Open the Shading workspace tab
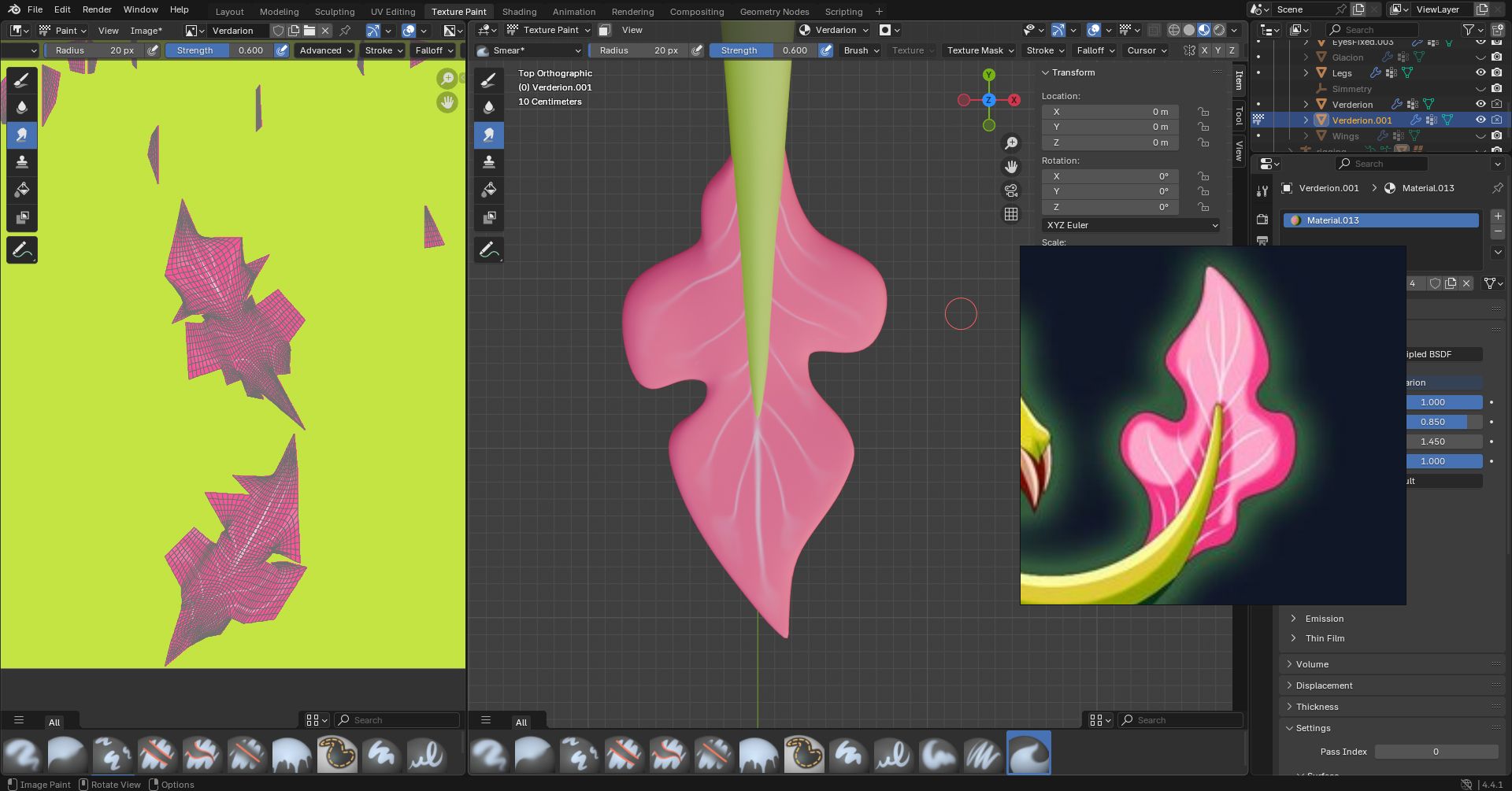Viewport: 1512px width, 791px height. (x=519, y=12)
